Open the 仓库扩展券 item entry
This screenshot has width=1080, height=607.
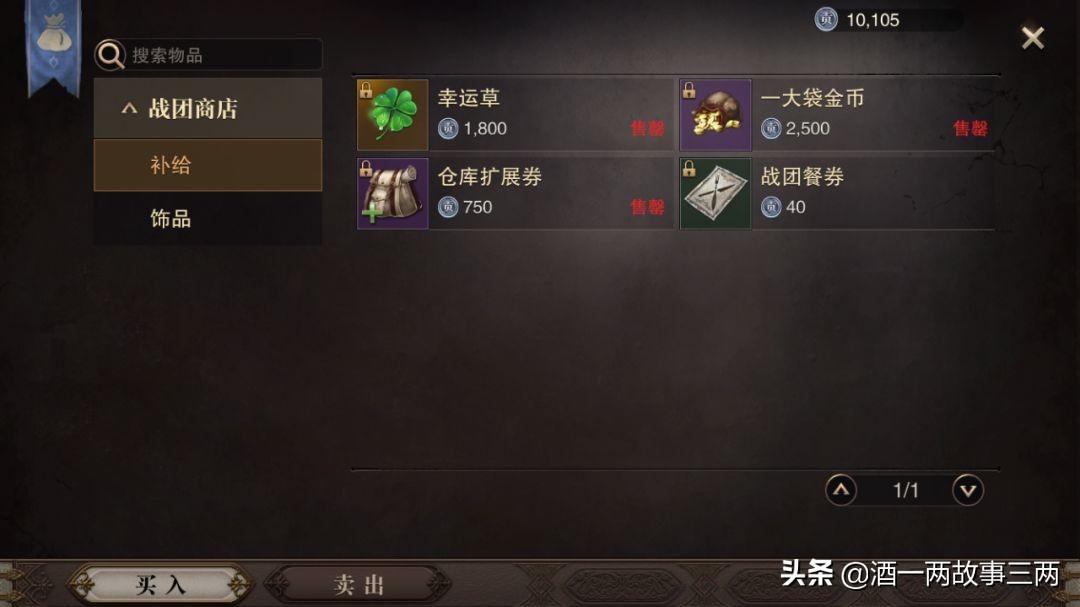[x=515, y=194]
